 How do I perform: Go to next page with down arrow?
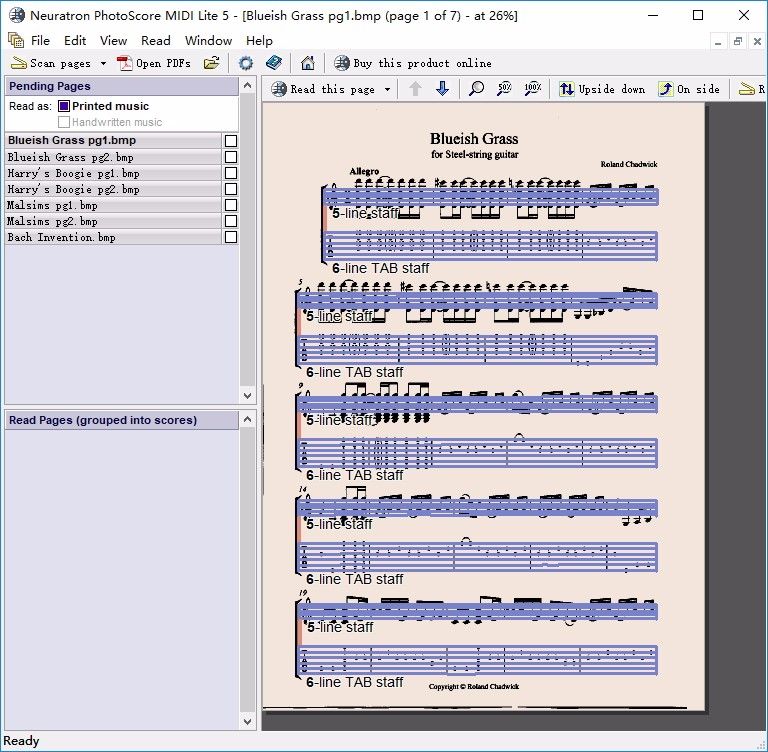[442, 89]
